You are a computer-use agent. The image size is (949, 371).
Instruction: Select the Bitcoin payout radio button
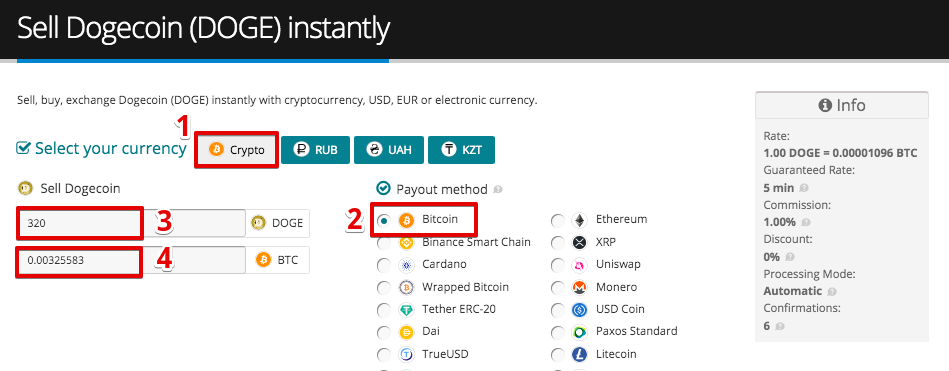(x=384, y=220)
